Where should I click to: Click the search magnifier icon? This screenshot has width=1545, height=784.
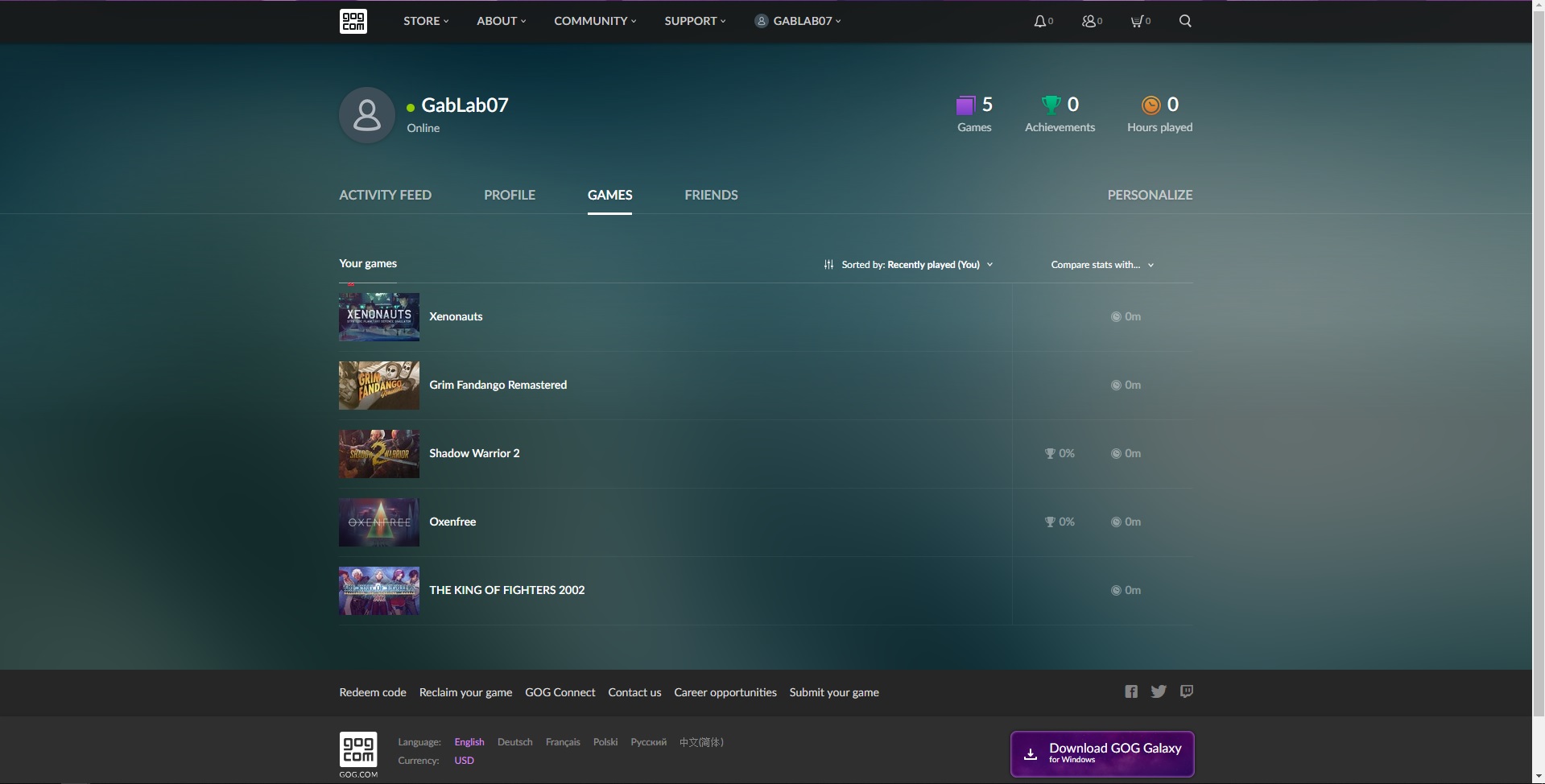click(1185, 21)
